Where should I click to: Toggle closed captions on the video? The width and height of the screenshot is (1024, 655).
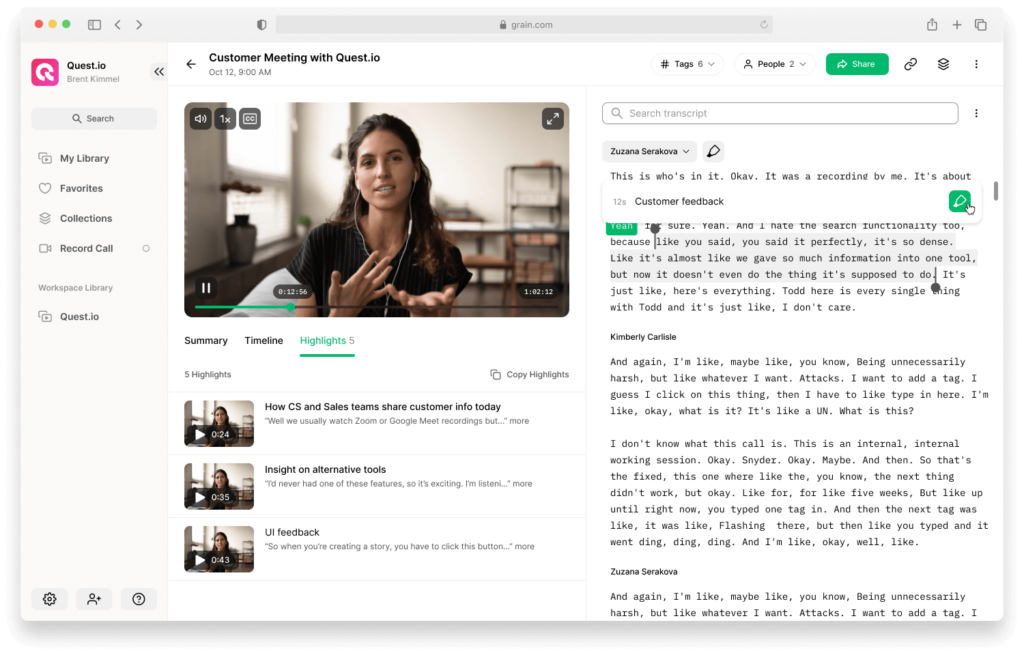click(249, 118)
